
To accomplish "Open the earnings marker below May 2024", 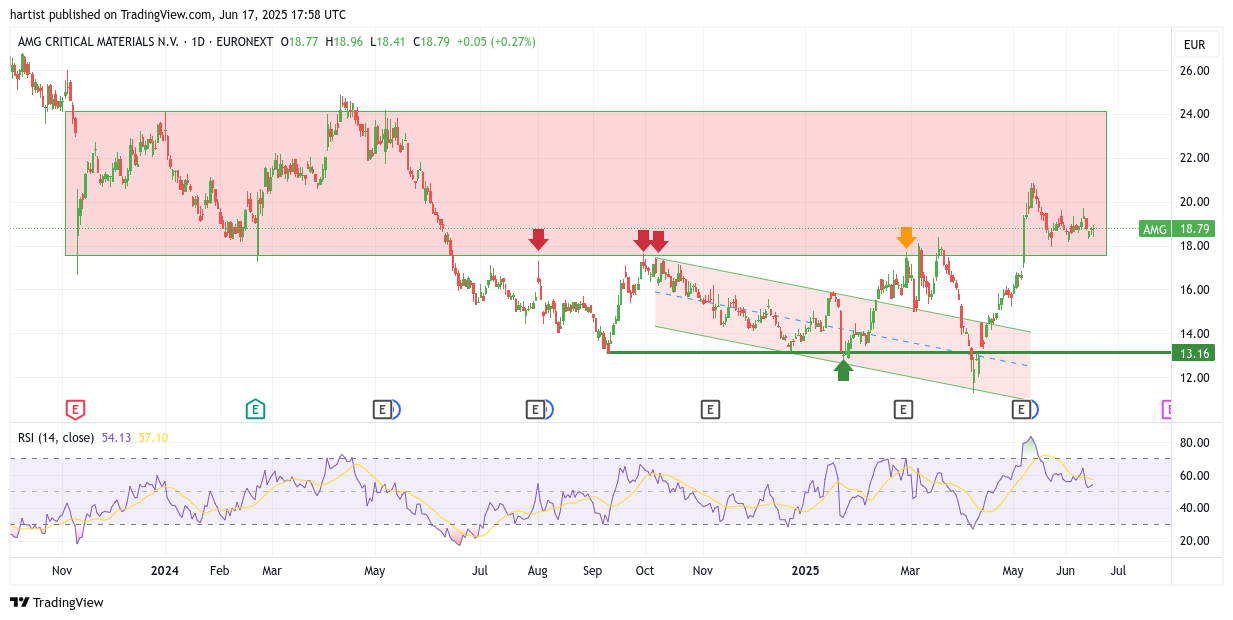I will (382, 409).
